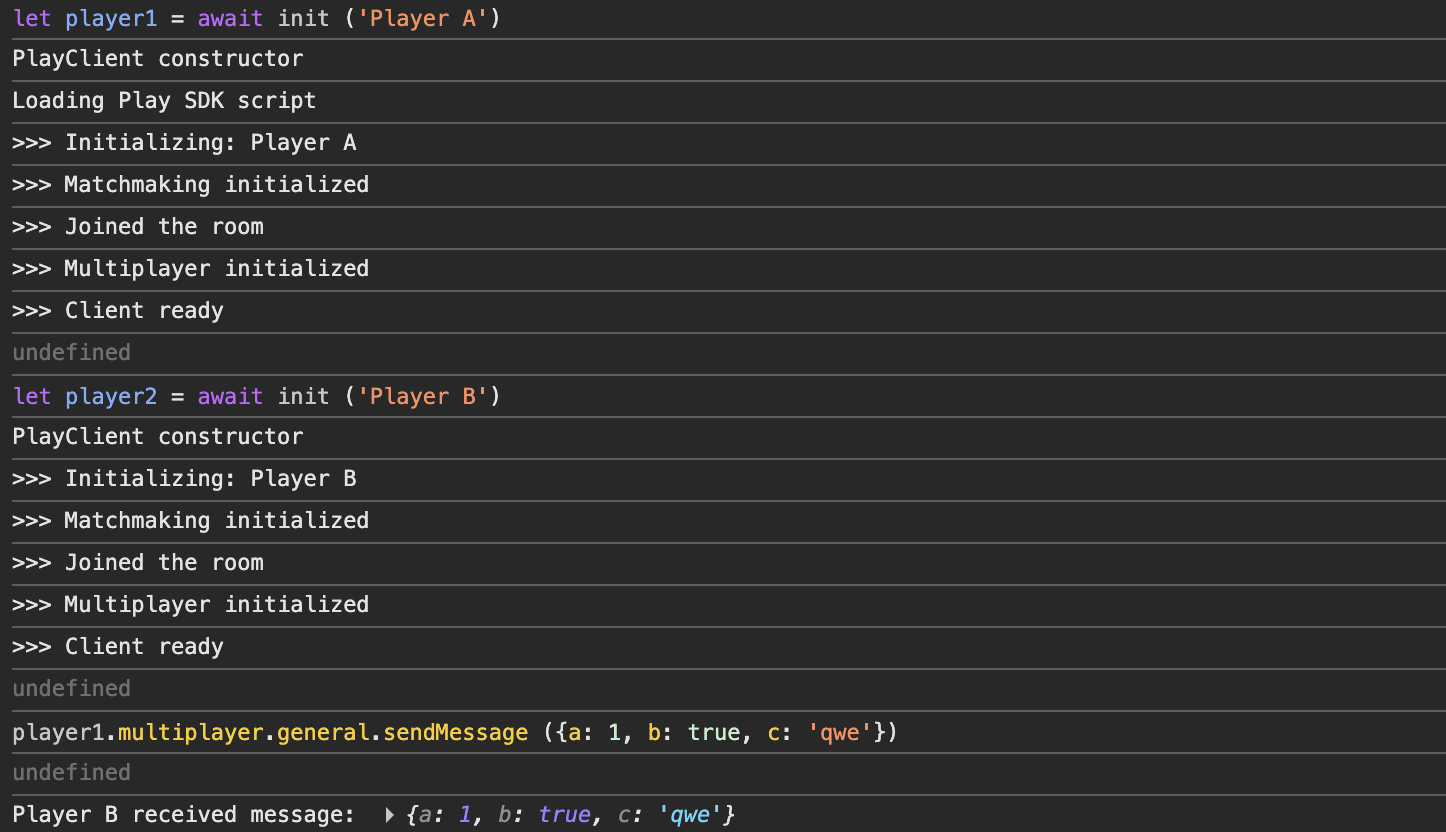Click the 'player1' object at the start of the sendMessage line
This screenshot has width=1446, height=832.
click(x=58, y=733)
